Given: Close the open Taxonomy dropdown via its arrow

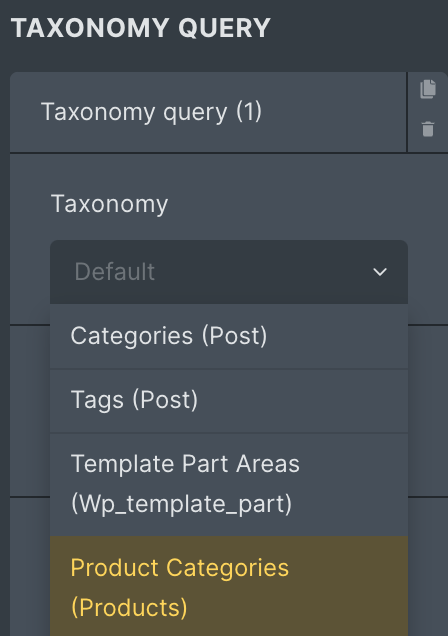Looking at the screenshot, I should (380, 272).
